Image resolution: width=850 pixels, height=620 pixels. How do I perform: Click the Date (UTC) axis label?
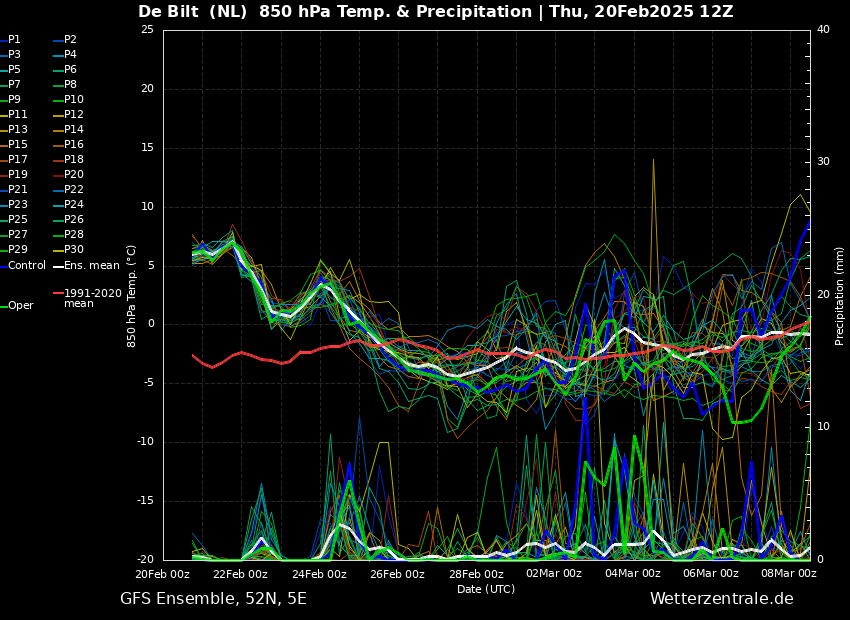pos(486,589)
